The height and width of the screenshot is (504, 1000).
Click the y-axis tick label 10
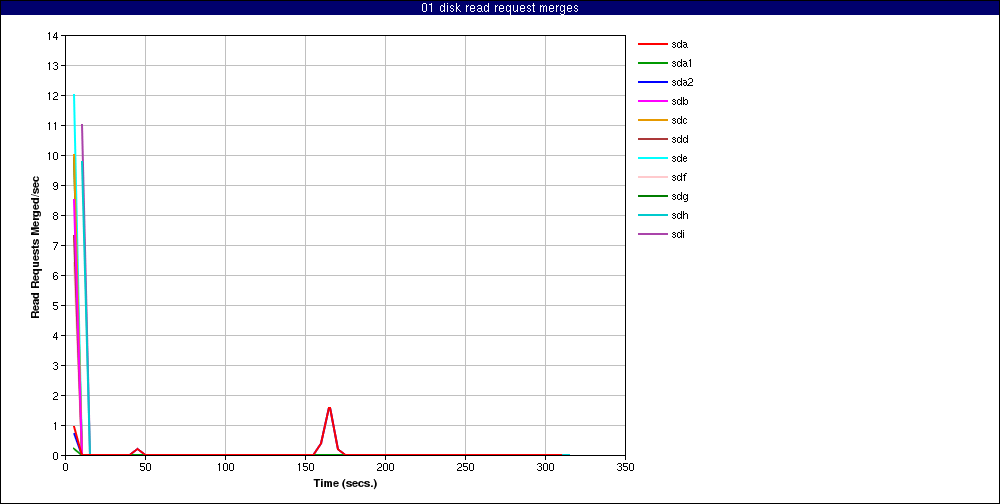[x=53, y=156]
